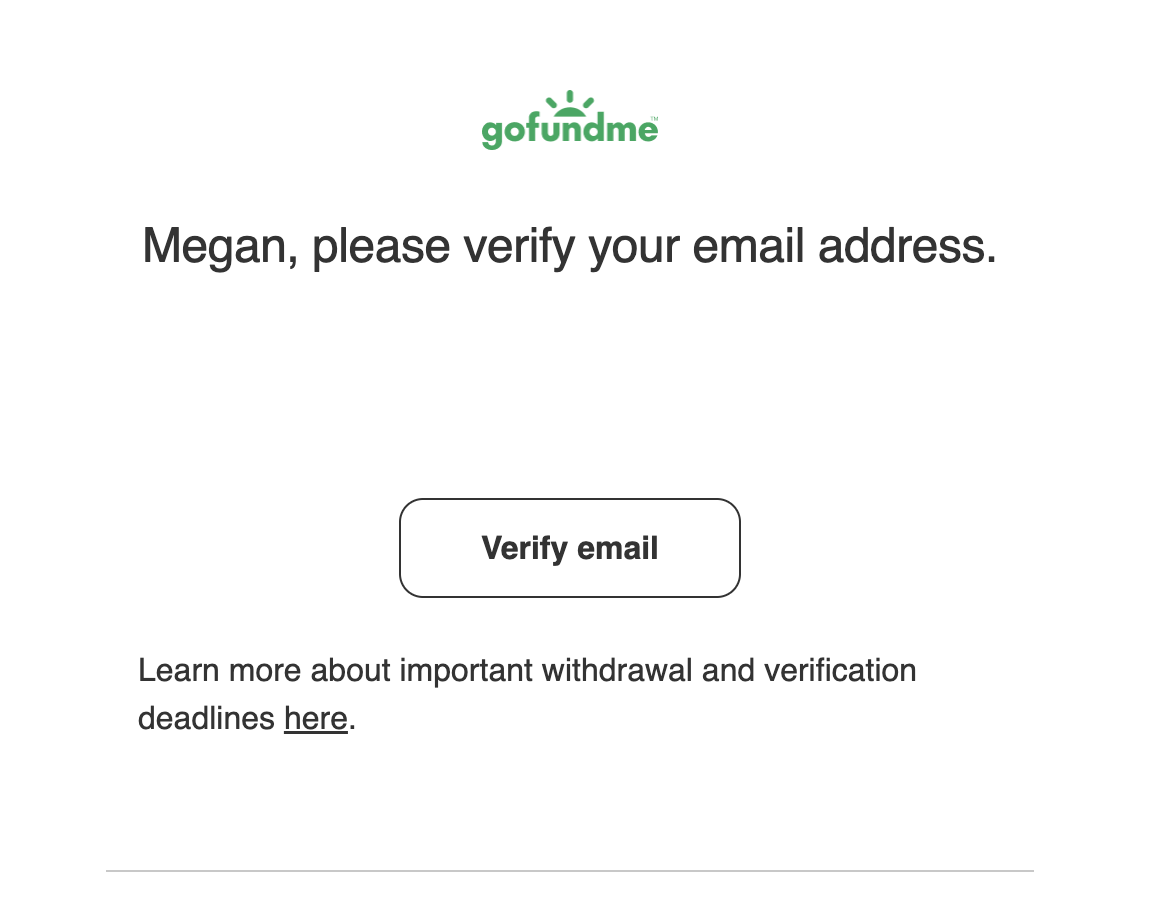Image resolution: width=1158 pixels, height=918 pixels.
Task: Click the word "please" in the heading
Action: (x=381, y=248)
